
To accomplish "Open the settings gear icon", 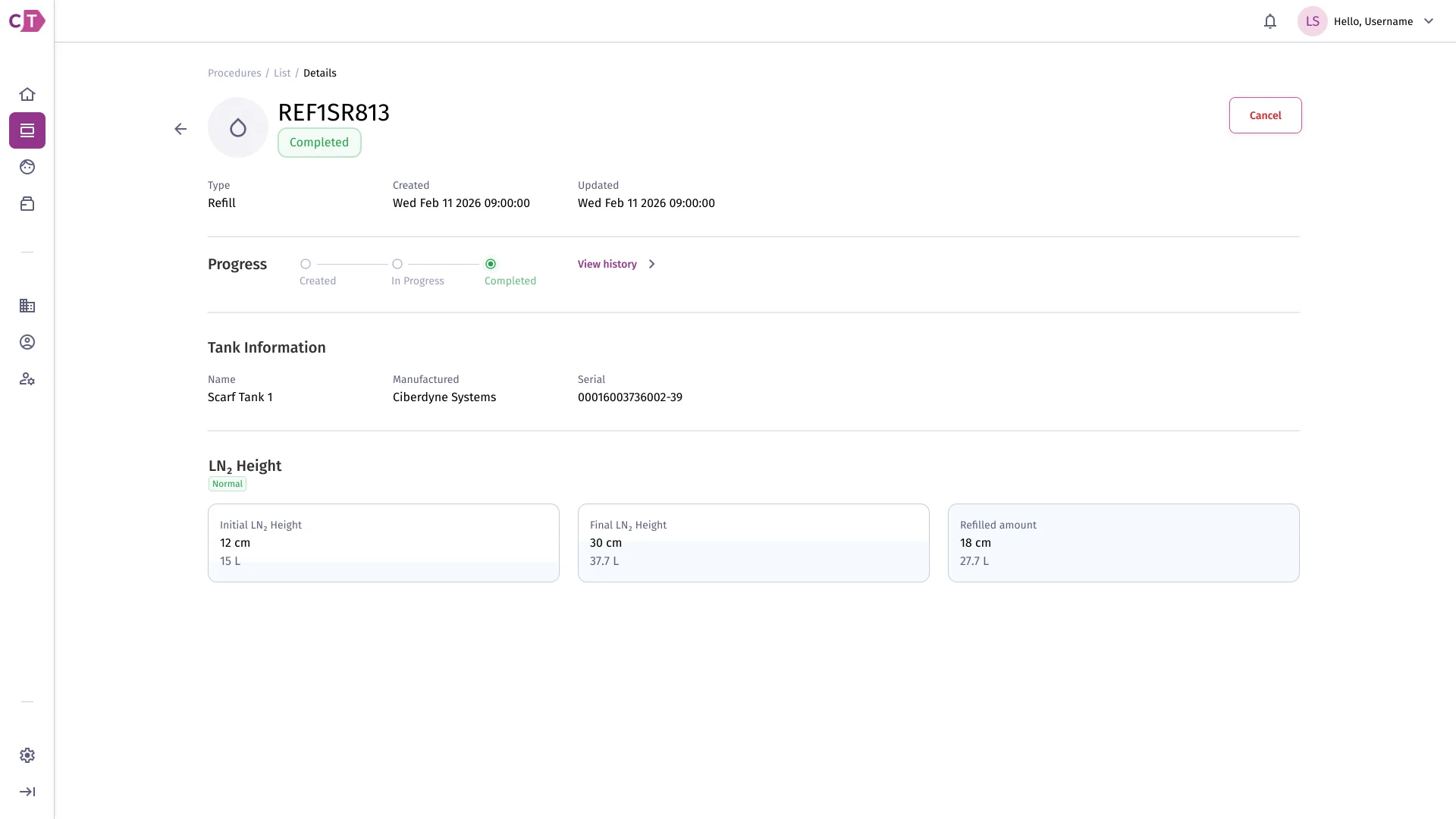I will [27, 755].
